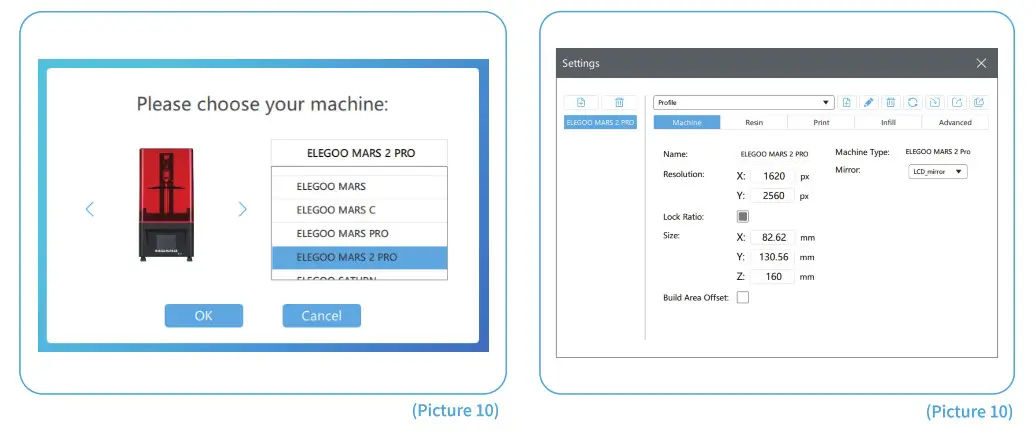The image size is (1036, 434).
Task: Open the Mirror LCD_mirror dropdown
Action: (x=937, y=171)
